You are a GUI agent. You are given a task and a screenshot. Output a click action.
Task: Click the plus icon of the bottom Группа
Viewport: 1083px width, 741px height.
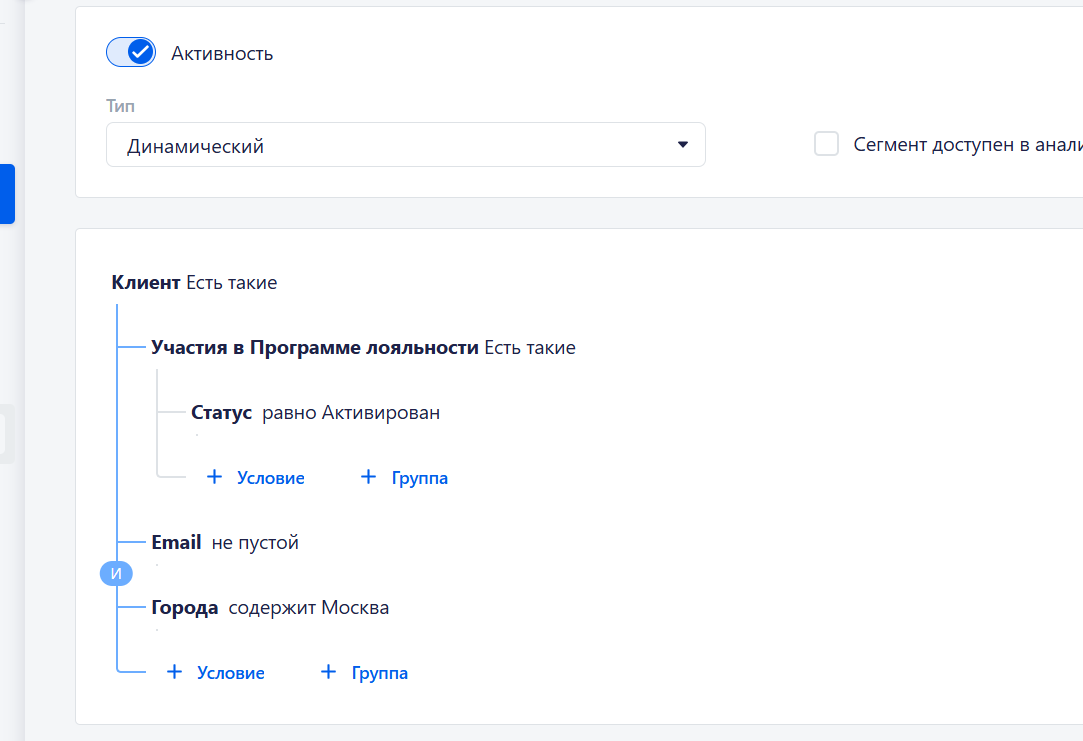pyautogui.click(x=327, y=673)
